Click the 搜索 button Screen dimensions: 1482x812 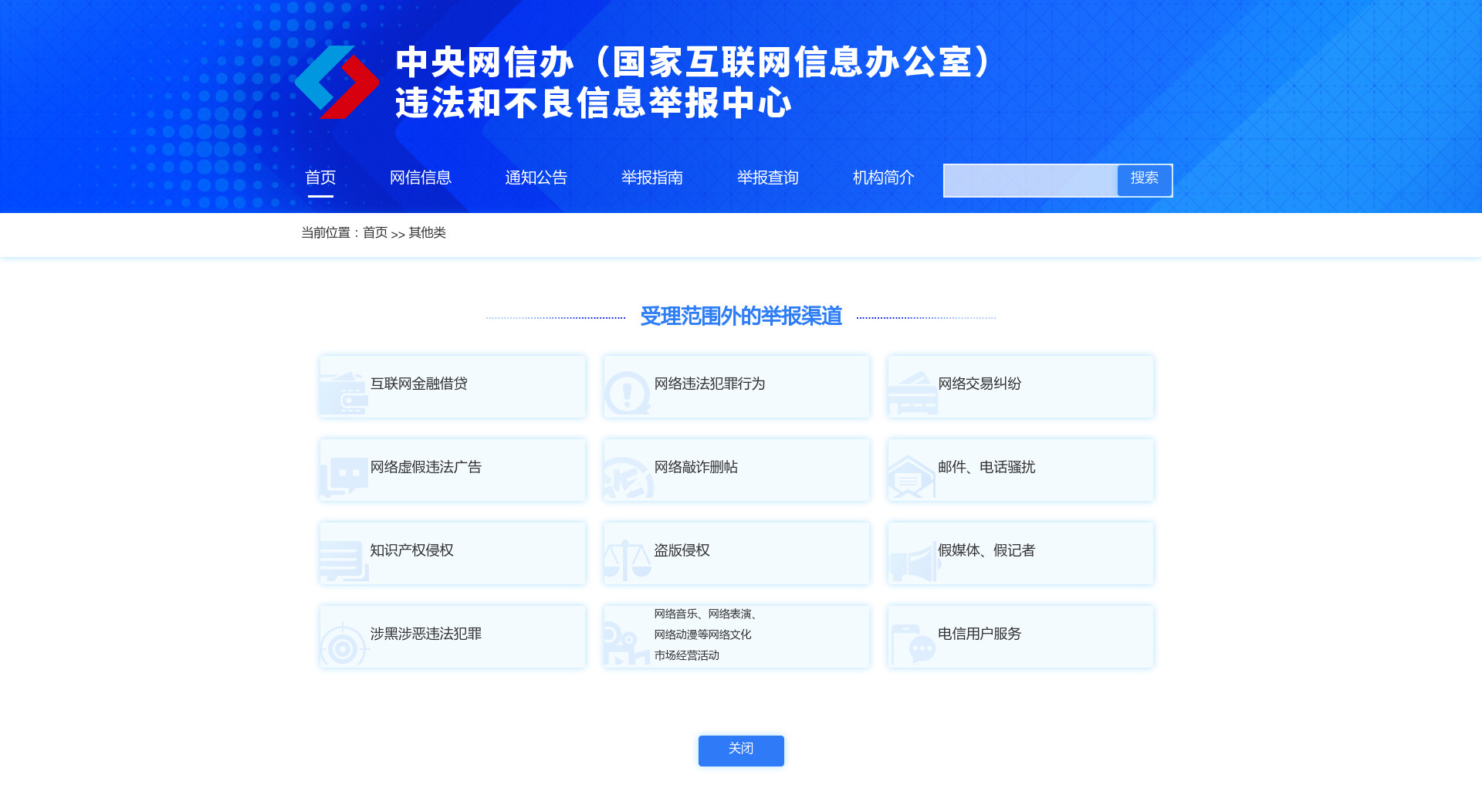click(1144, 180)
